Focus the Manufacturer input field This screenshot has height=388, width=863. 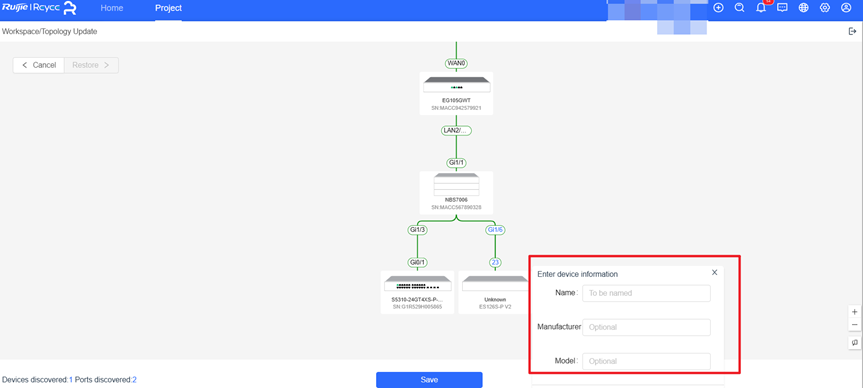646,327
